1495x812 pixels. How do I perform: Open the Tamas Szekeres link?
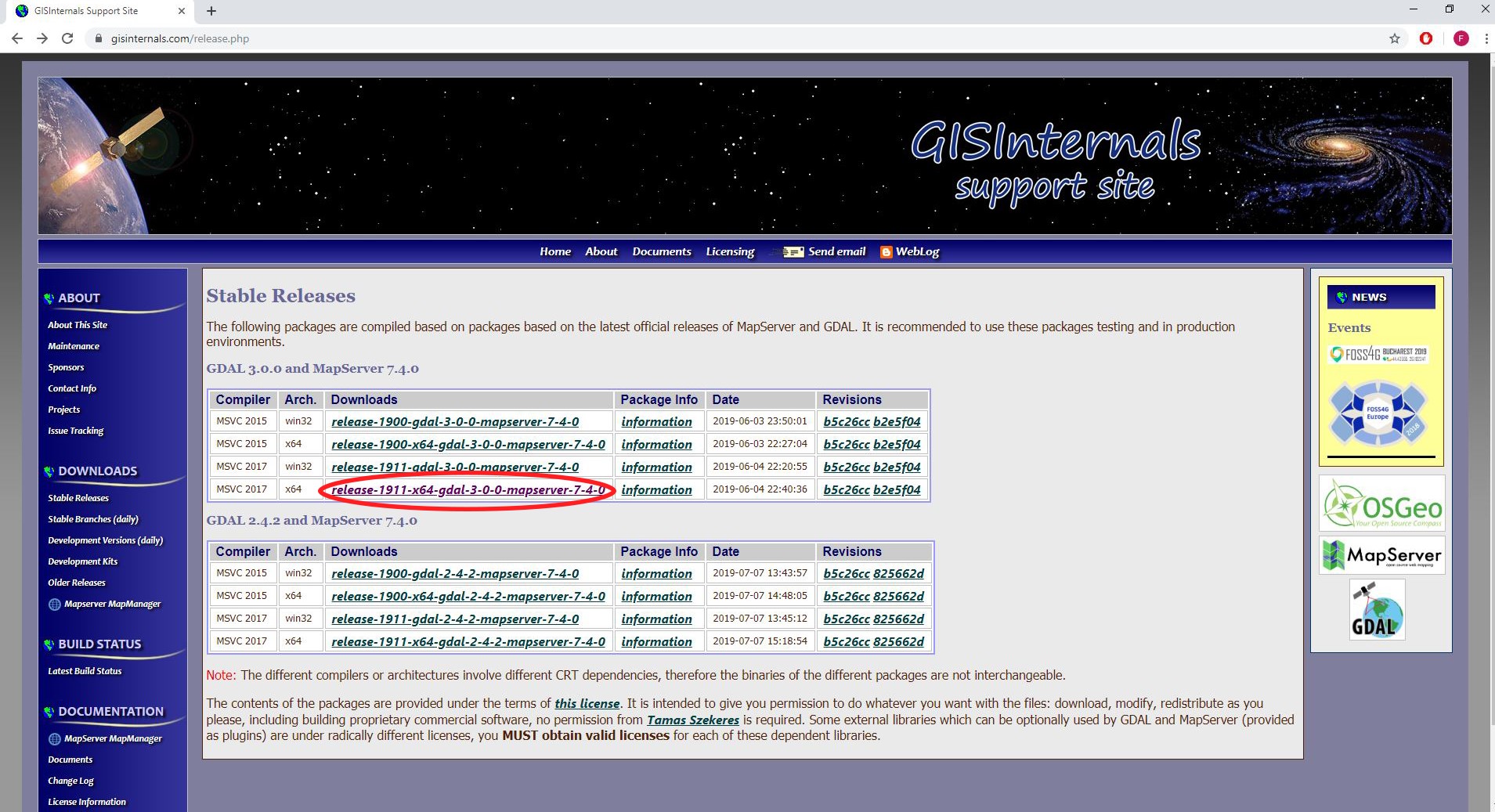(x=693, y=720)
